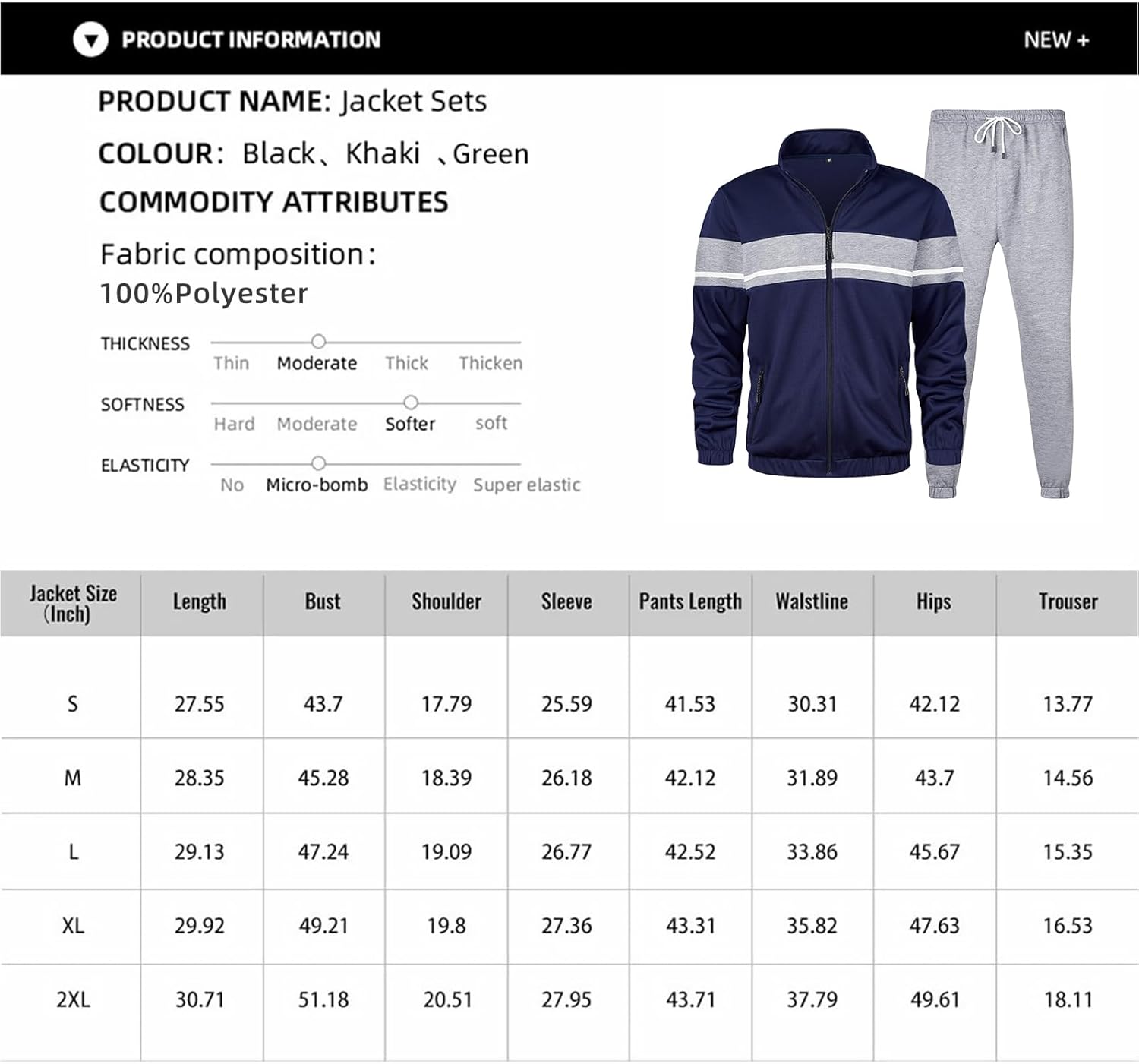Click the down-arrow circle icon beside Product Information
This screenshot has width=1139, height=1064.
click(90, 39)
